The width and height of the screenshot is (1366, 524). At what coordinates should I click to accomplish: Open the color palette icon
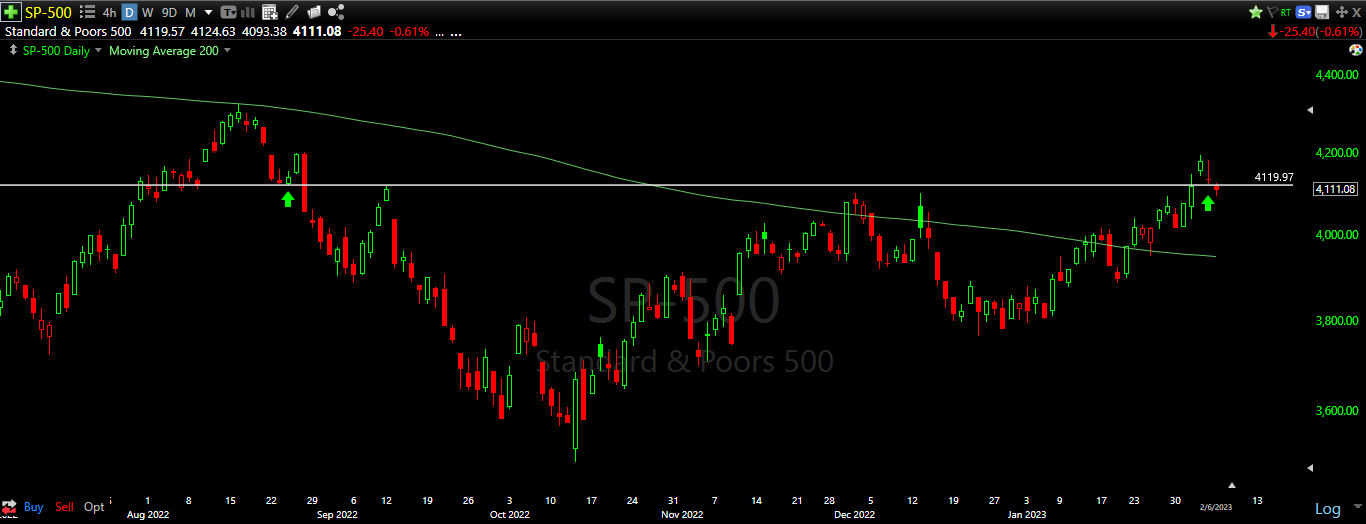[1356, 50]
